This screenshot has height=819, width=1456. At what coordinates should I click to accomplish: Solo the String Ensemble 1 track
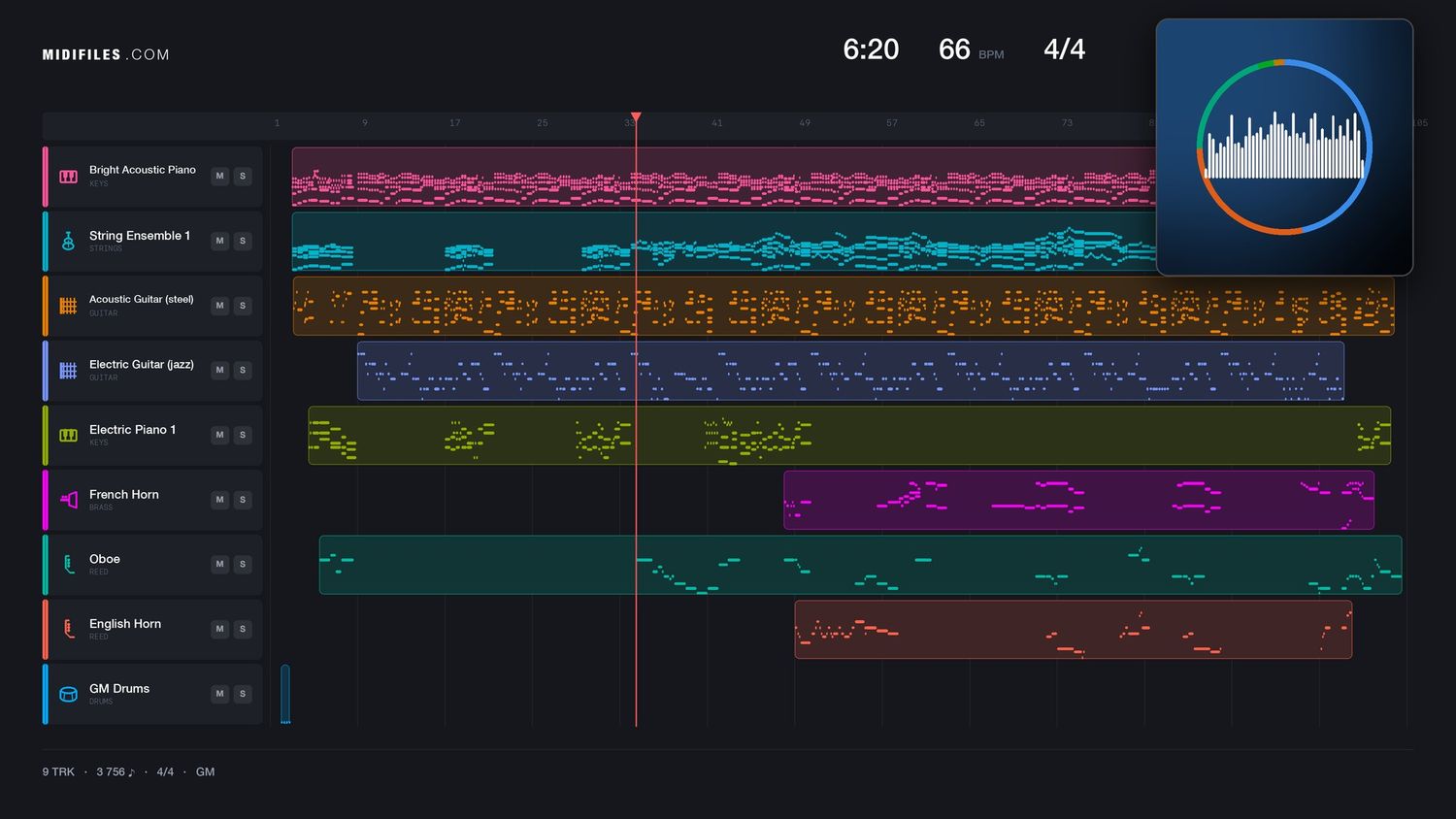(243, 241)
